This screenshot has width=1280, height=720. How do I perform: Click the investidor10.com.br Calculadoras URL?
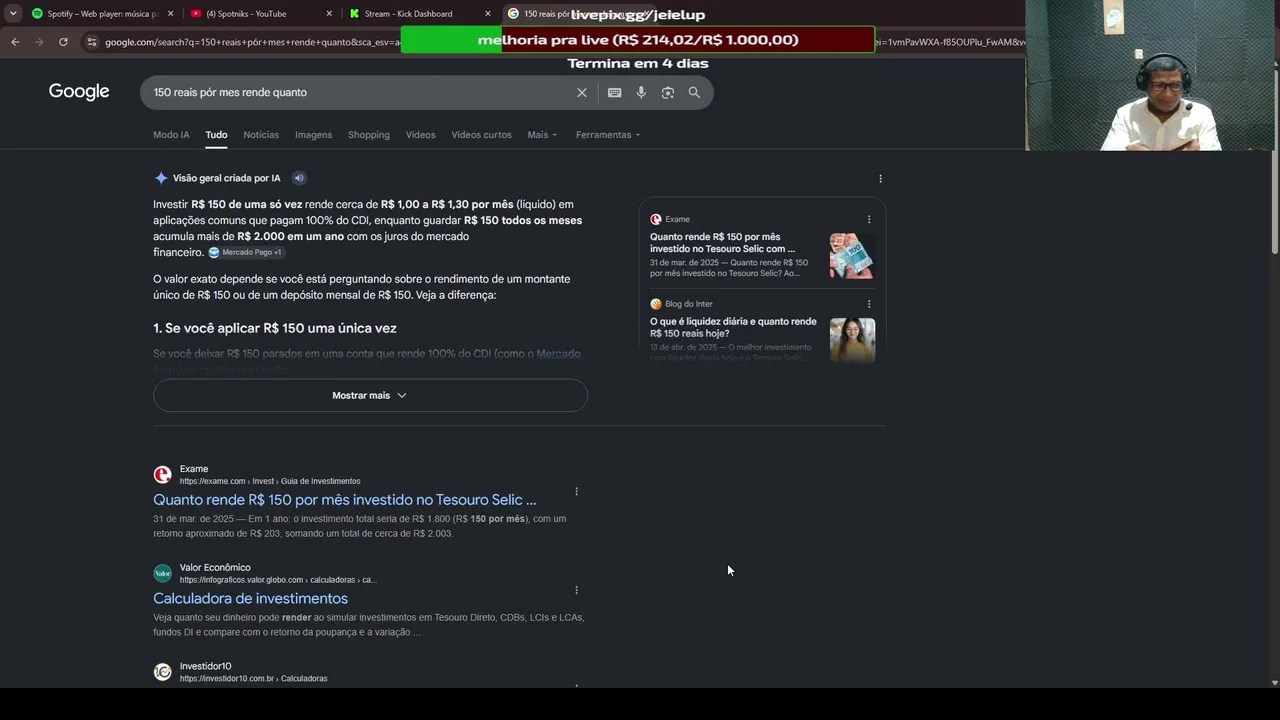point(254,679)
